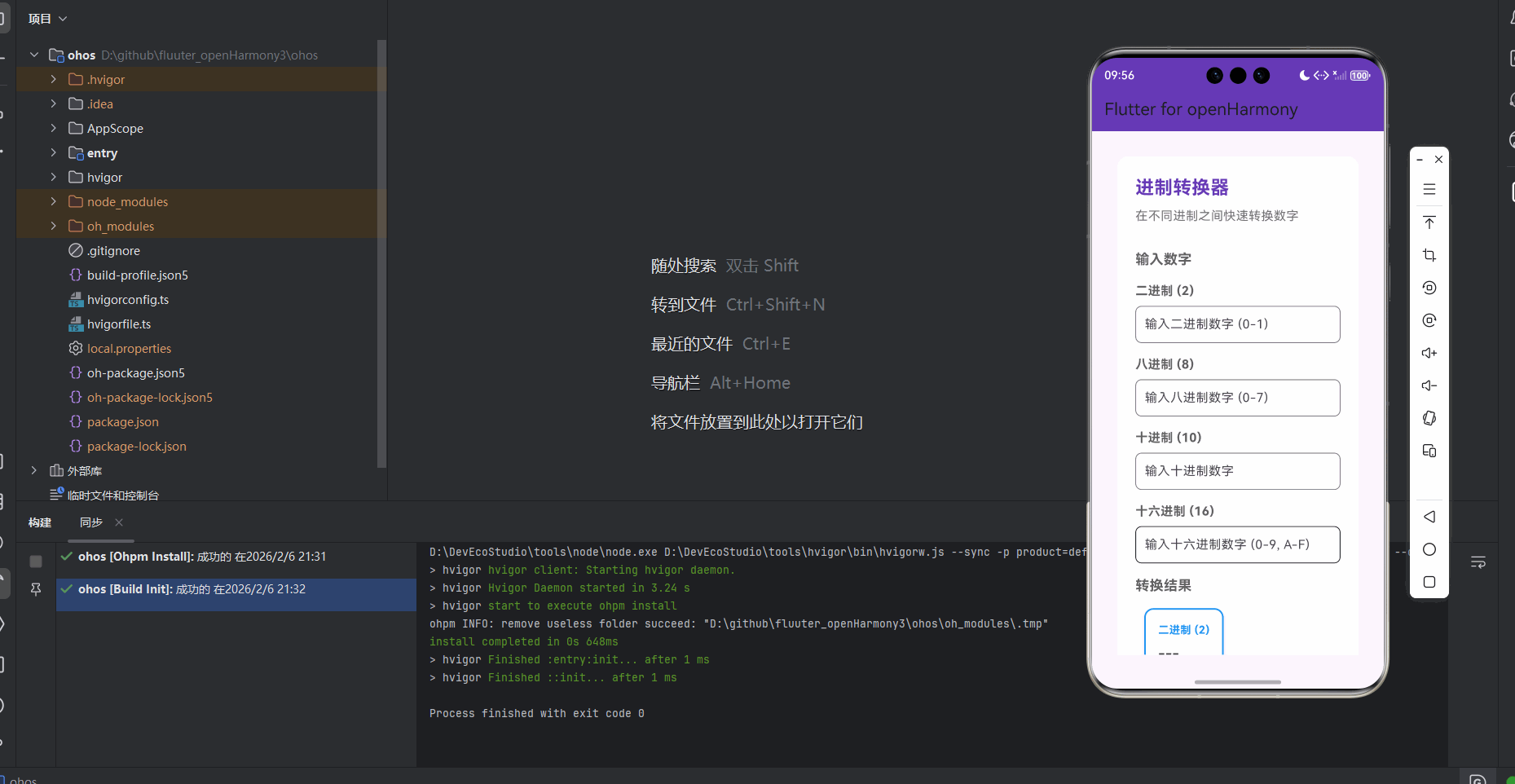The height and width of the screenshot is (784, 1515).
Task: Click the ohos label in status bar
Action: pyautogui.click(x=23, y=779)
